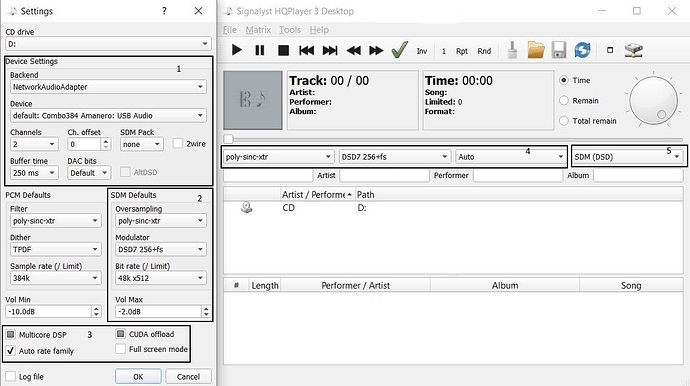Click the network device toolbar icon
The height and width of the screenshot is (386, 690).
tap(634, 50)
